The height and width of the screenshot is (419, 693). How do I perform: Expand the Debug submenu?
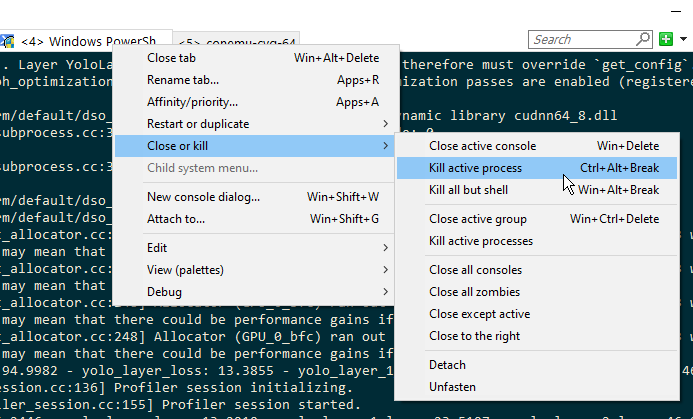coord(165,291)
